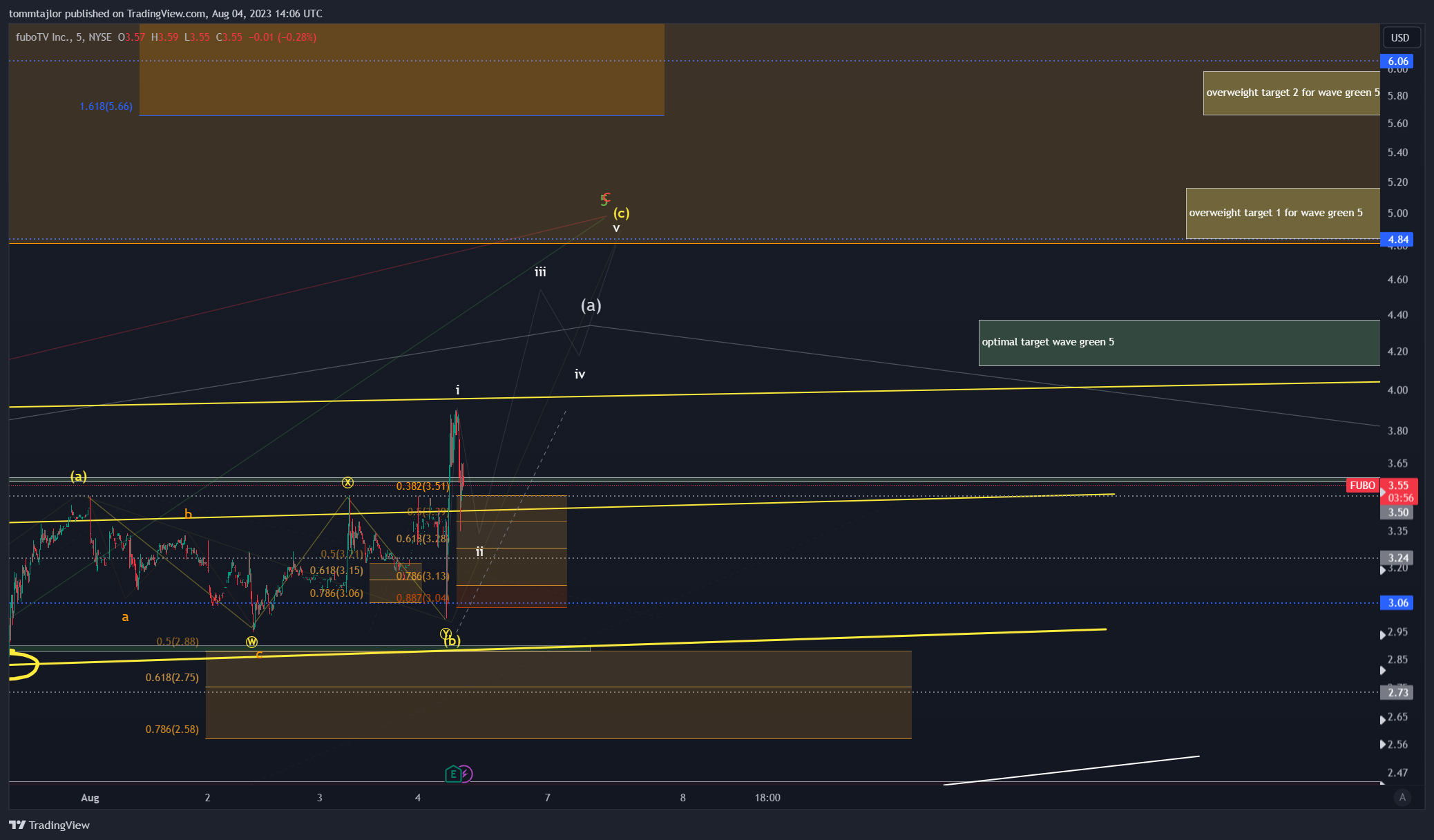Click the circled Y wave marker
The width and height of the screenshot is (1434, 840).
coord(446,633)
